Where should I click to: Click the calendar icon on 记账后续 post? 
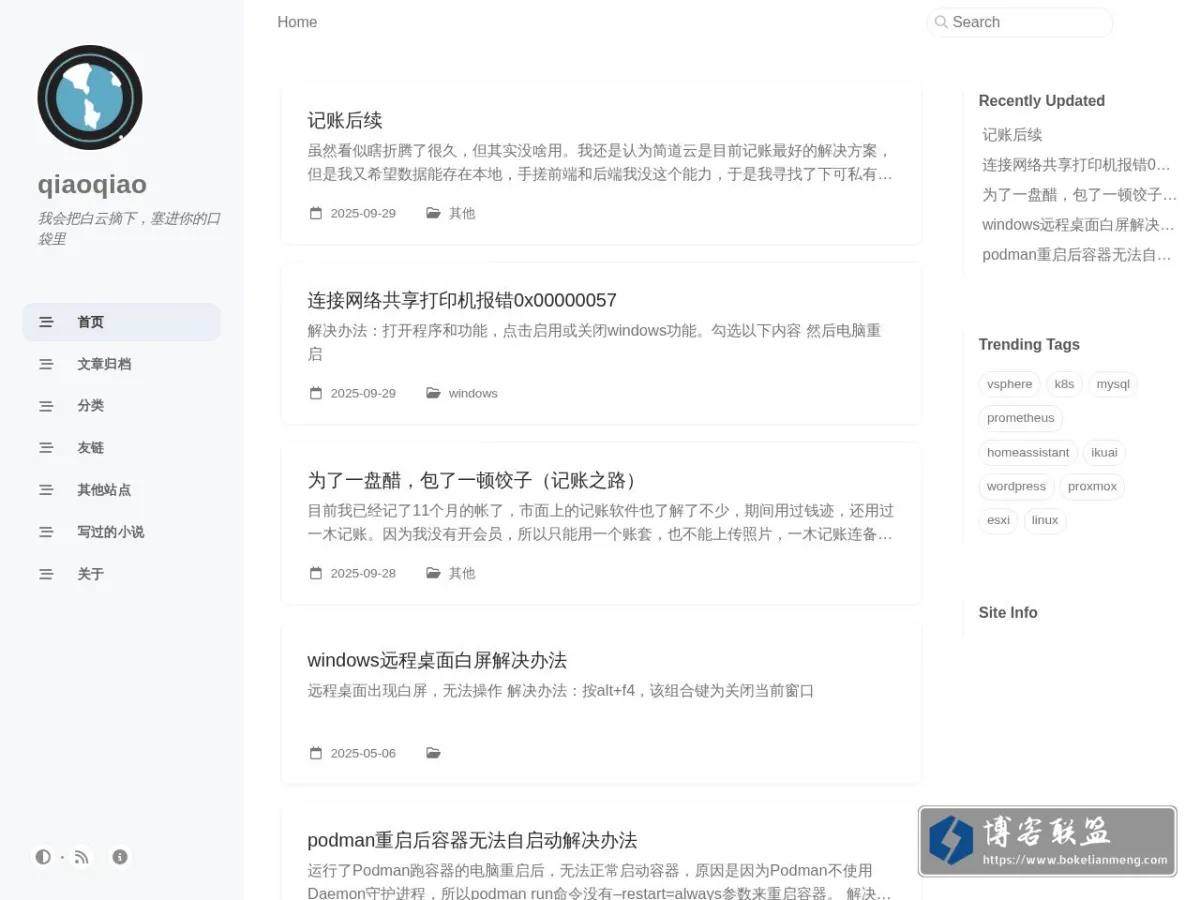[x=316, y=213]
